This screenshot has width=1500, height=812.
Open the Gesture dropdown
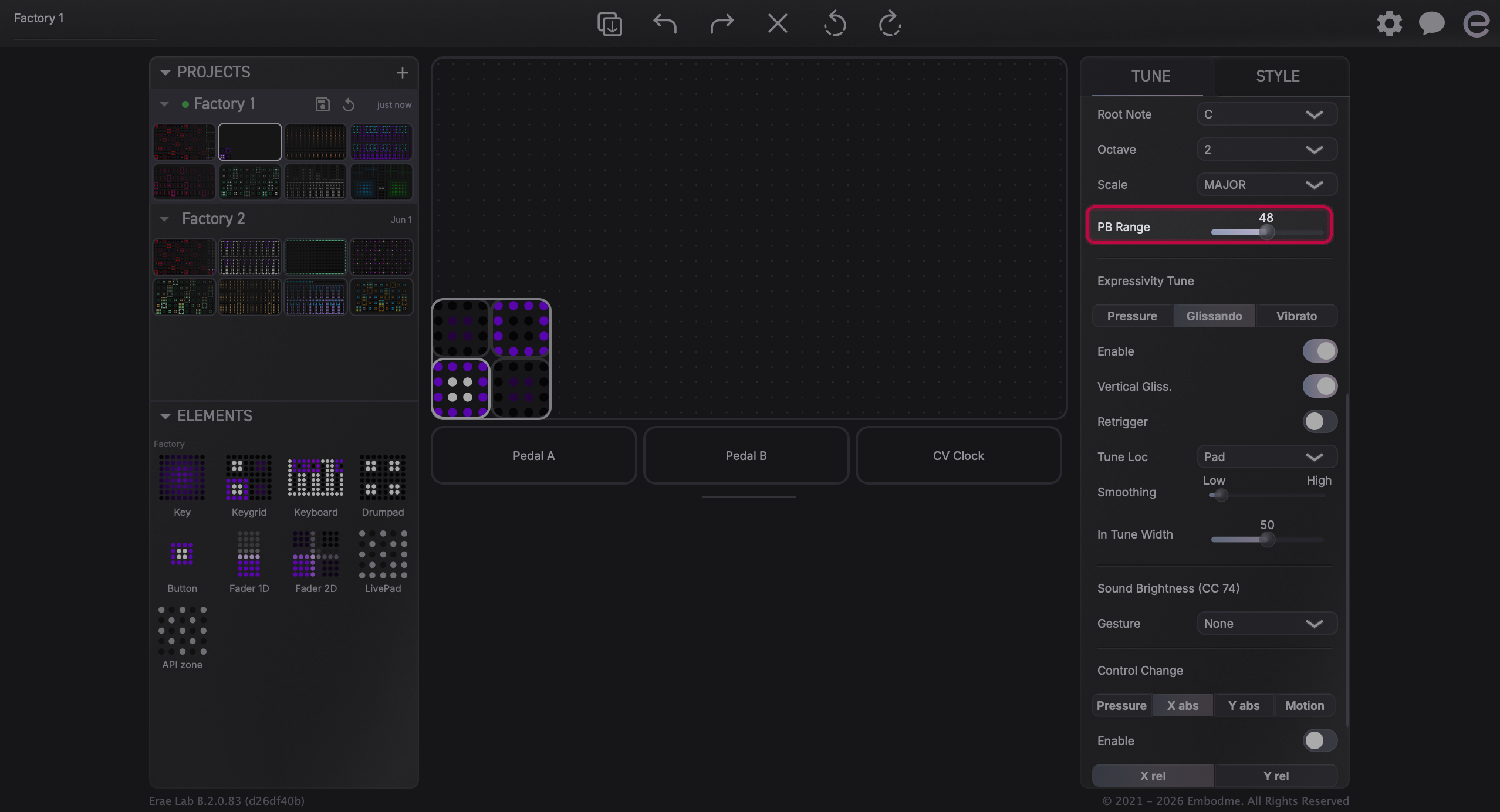coord(1267,623)
